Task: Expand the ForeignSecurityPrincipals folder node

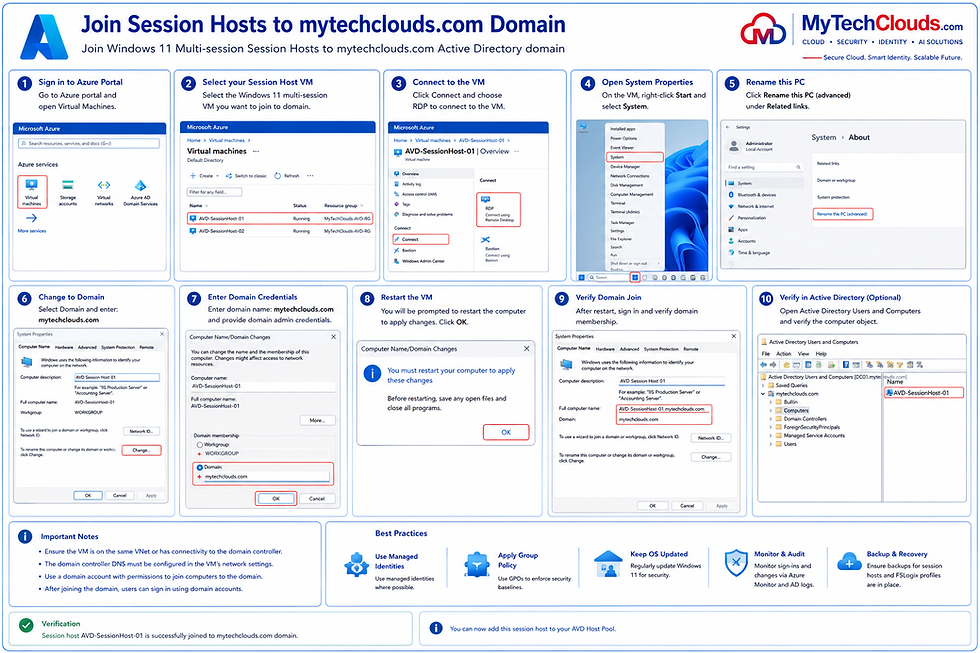Action: tap(771, 427)
